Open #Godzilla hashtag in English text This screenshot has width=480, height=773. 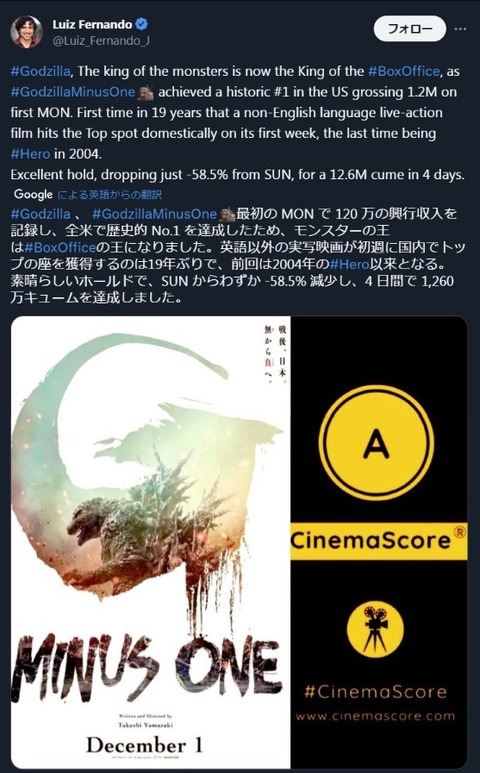point(40,71)
